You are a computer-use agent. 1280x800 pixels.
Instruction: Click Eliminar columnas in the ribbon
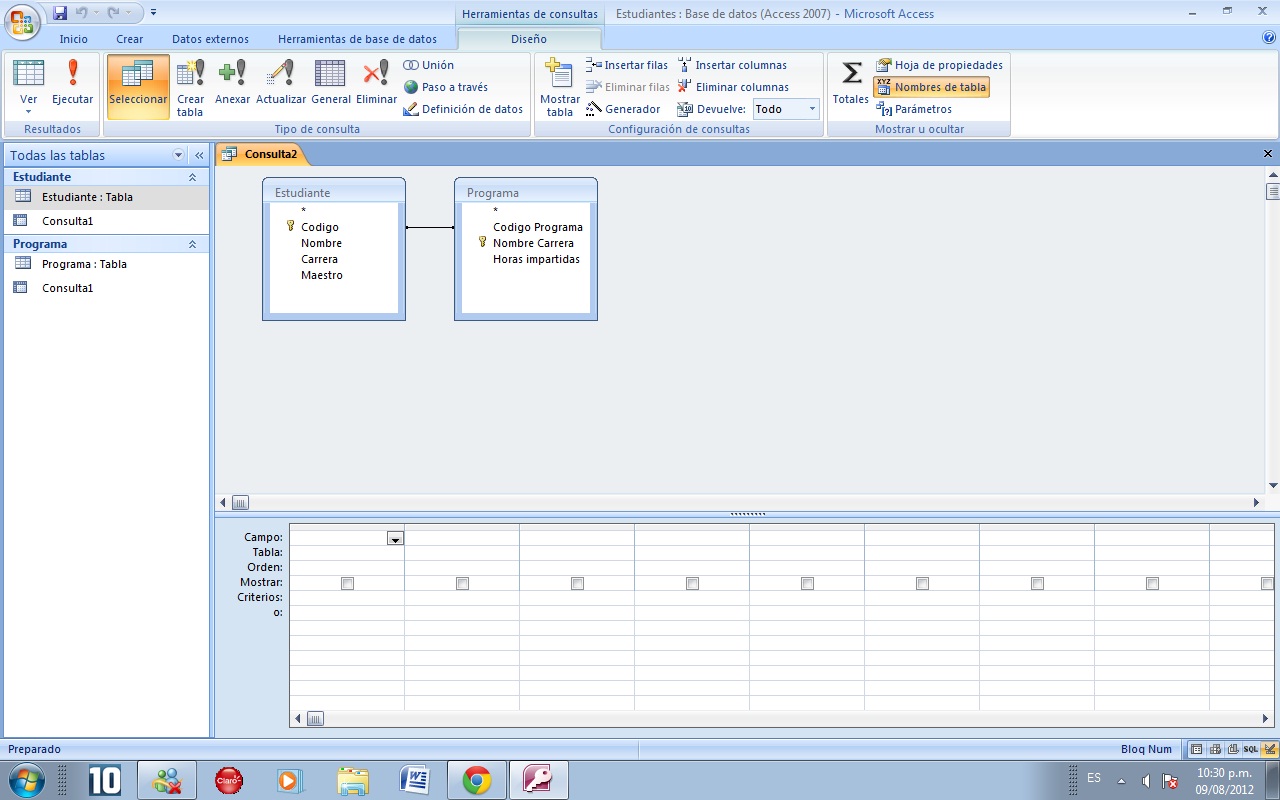click(x=733, y=87)
